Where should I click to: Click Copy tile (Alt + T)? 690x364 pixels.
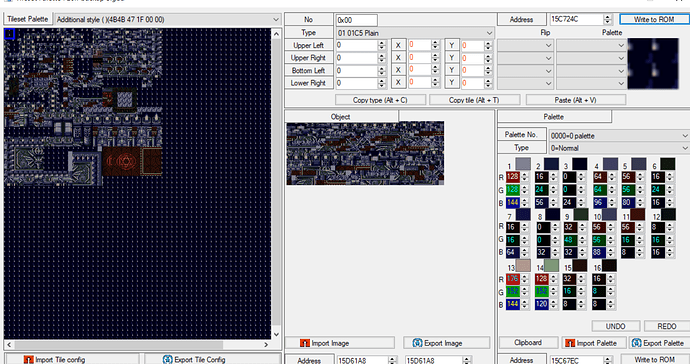474,100
